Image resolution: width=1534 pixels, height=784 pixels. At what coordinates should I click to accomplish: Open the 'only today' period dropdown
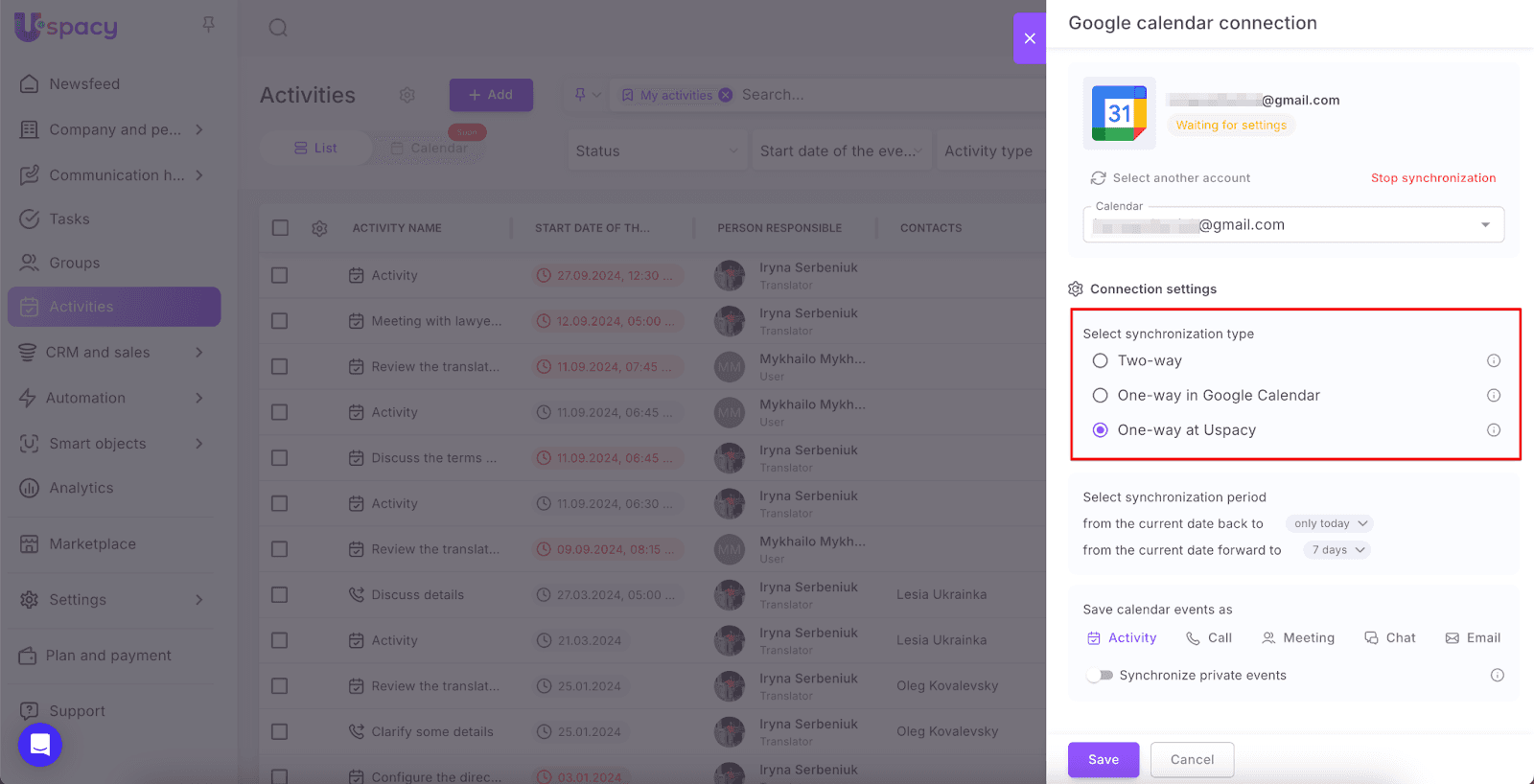pos(1330,523)
